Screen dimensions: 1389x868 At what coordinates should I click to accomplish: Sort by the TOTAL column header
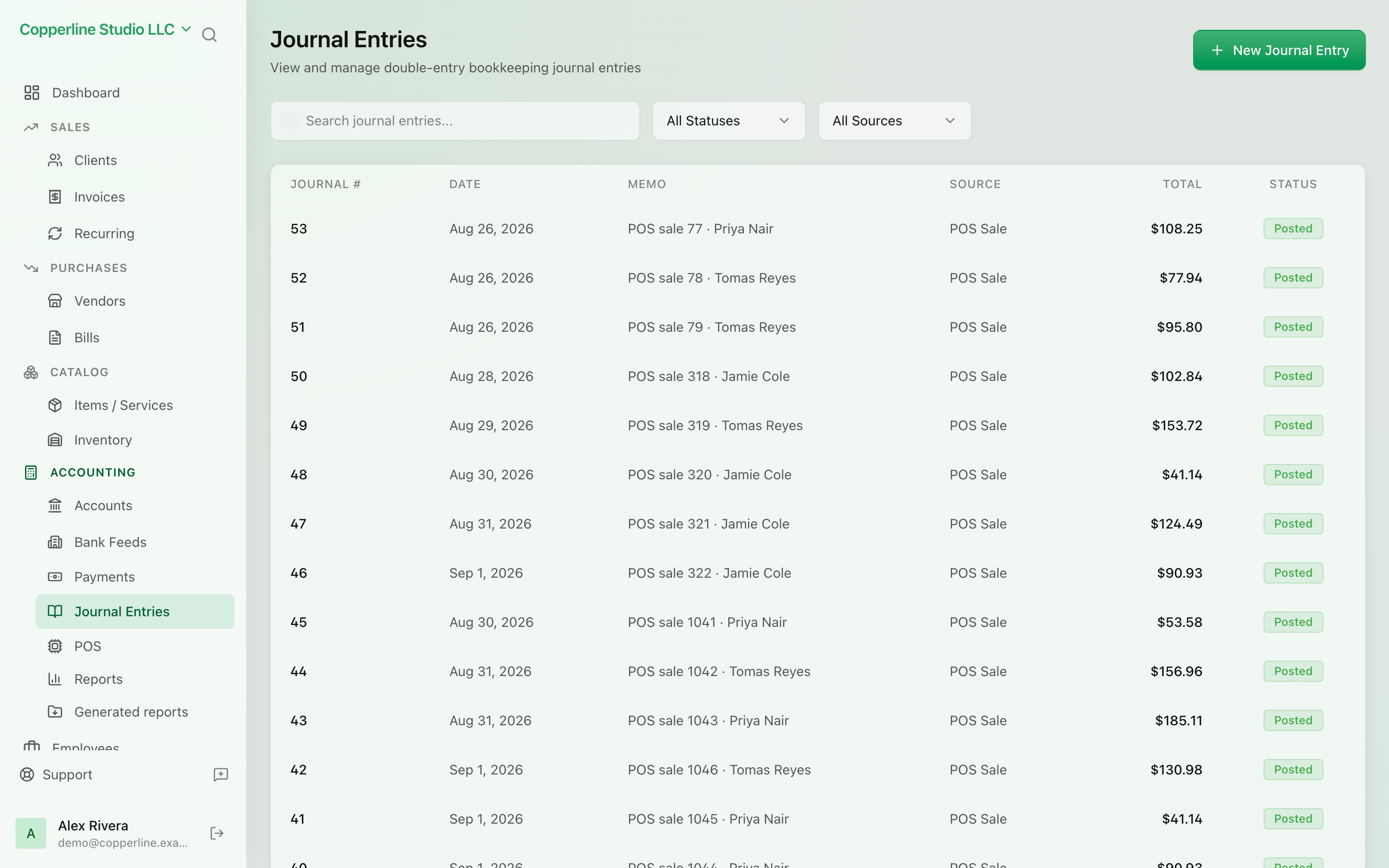[1182, 184]
